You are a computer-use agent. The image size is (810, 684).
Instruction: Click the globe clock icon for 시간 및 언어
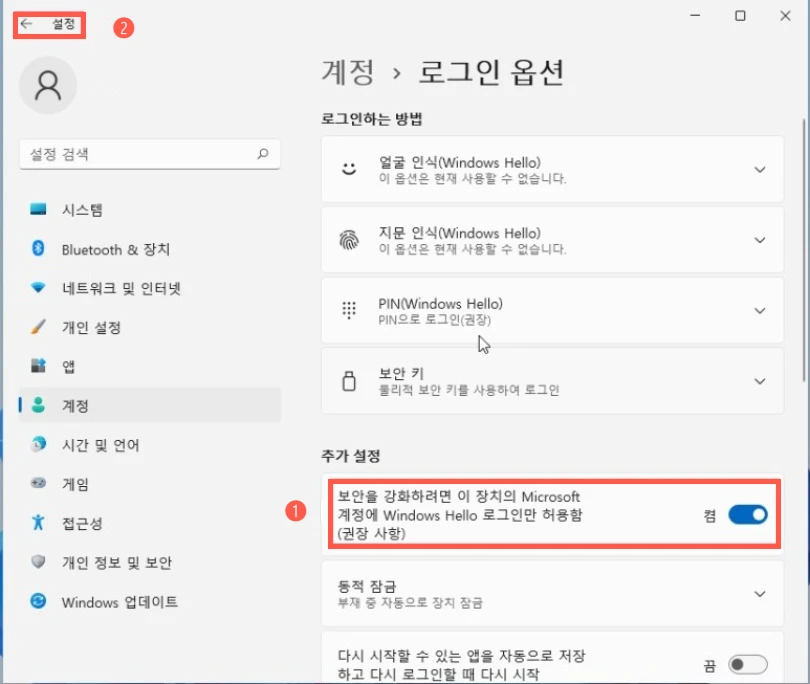click(x=38, y=444)
